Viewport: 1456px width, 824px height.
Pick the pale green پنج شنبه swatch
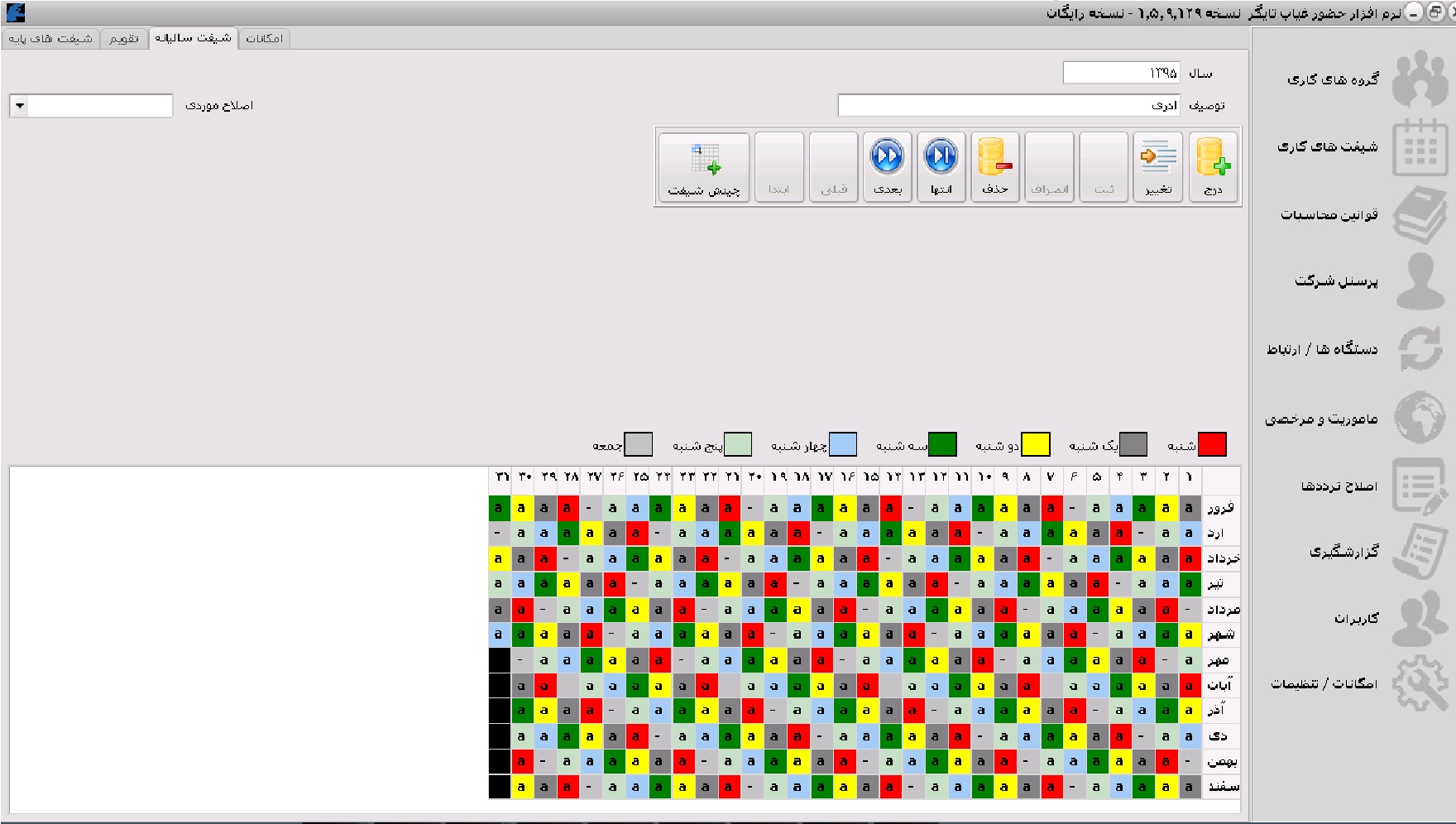click(738, 444)
